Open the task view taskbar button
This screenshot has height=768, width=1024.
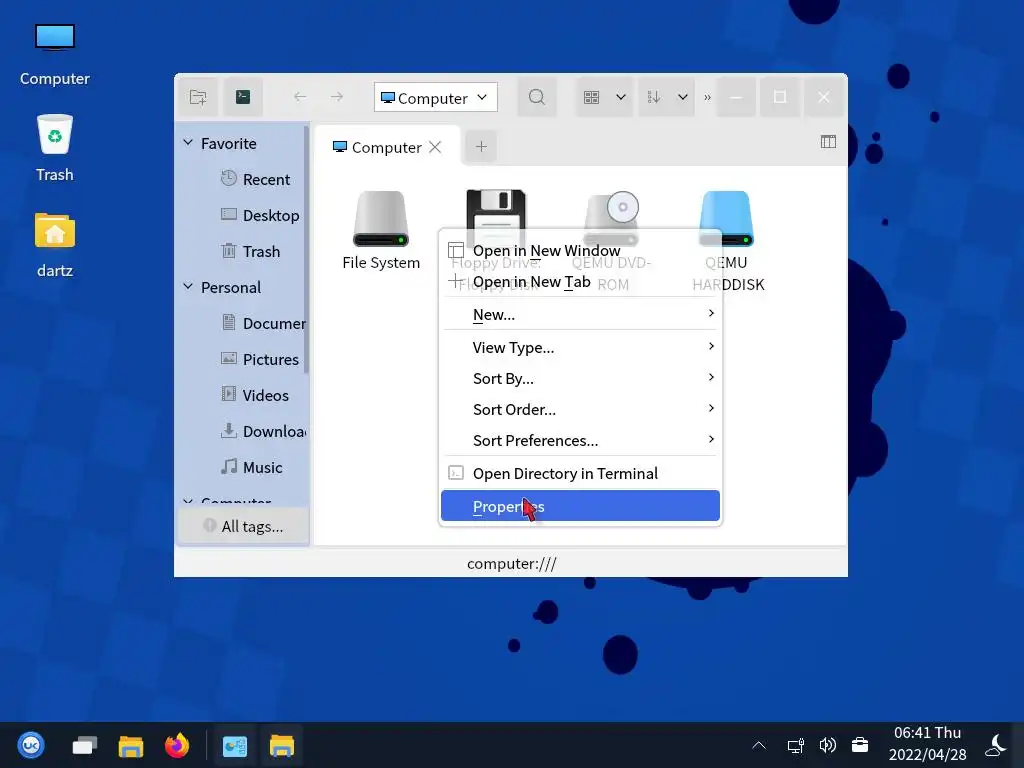coord(84,745)
